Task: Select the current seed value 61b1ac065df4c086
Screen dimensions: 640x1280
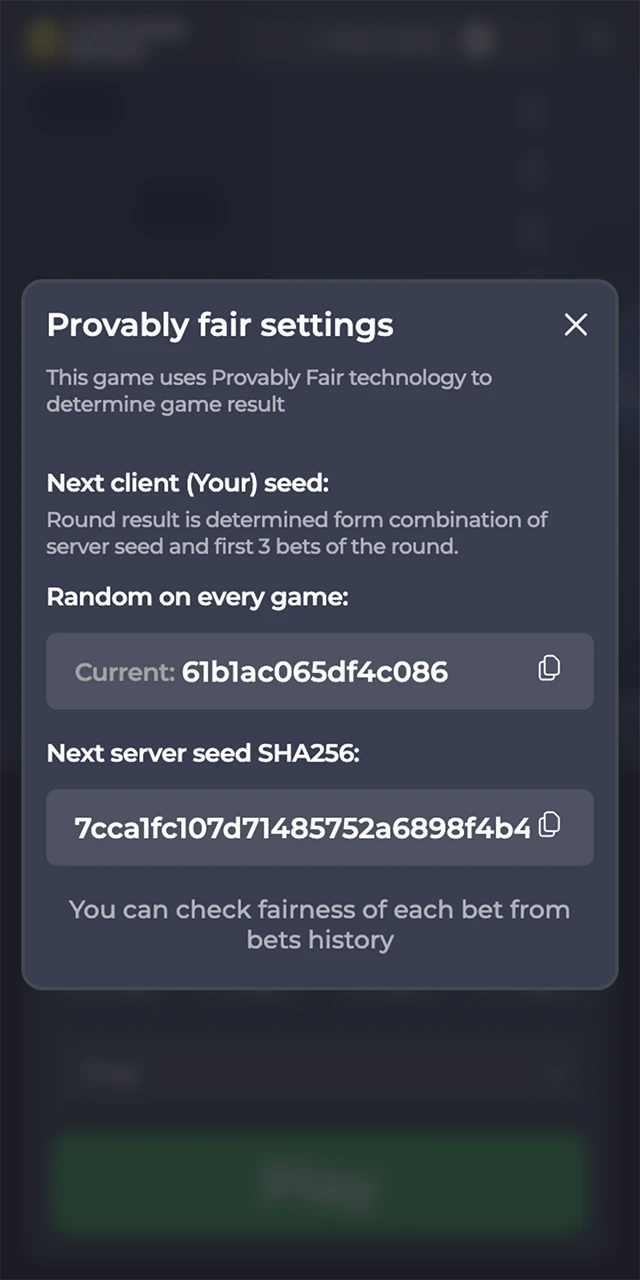Action: tap(314, 672)
